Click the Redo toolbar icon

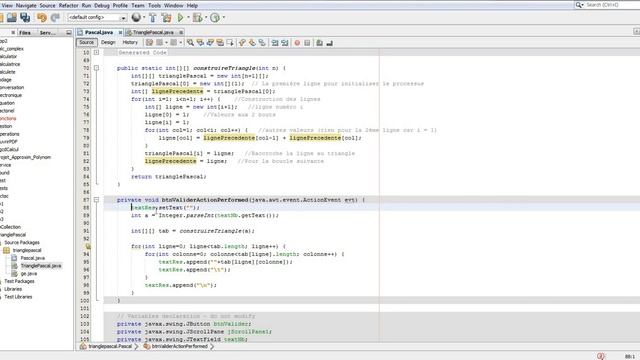(55, 17)
